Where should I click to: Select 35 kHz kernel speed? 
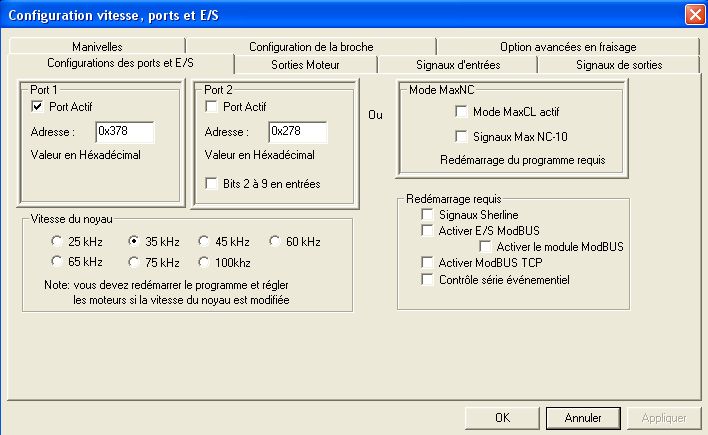(x=133, y=241)
